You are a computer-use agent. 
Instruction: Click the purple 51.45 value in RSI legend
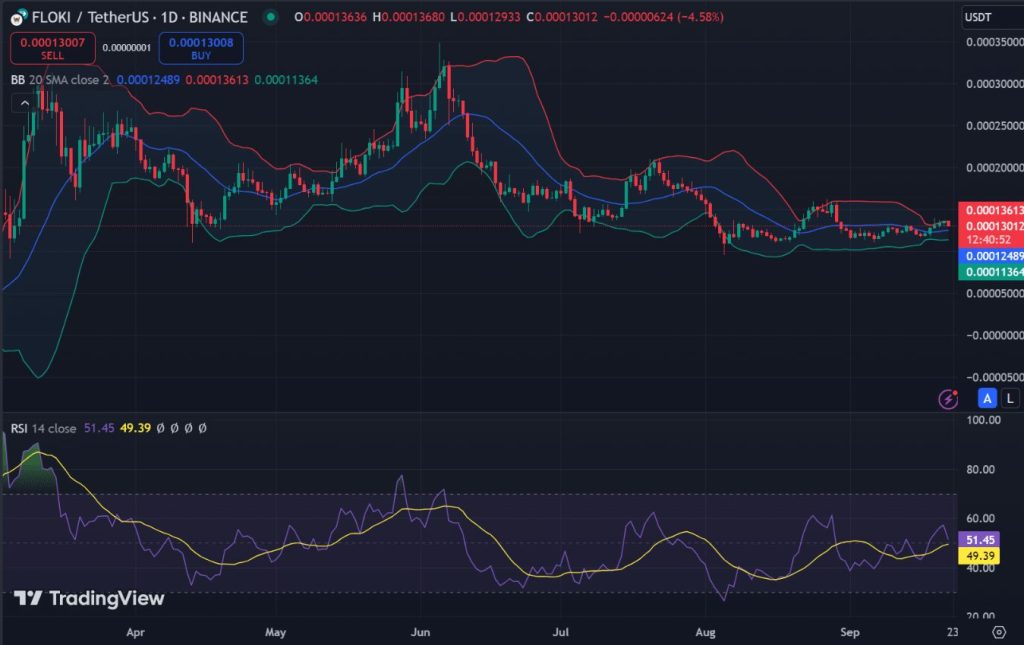(99, 428)
